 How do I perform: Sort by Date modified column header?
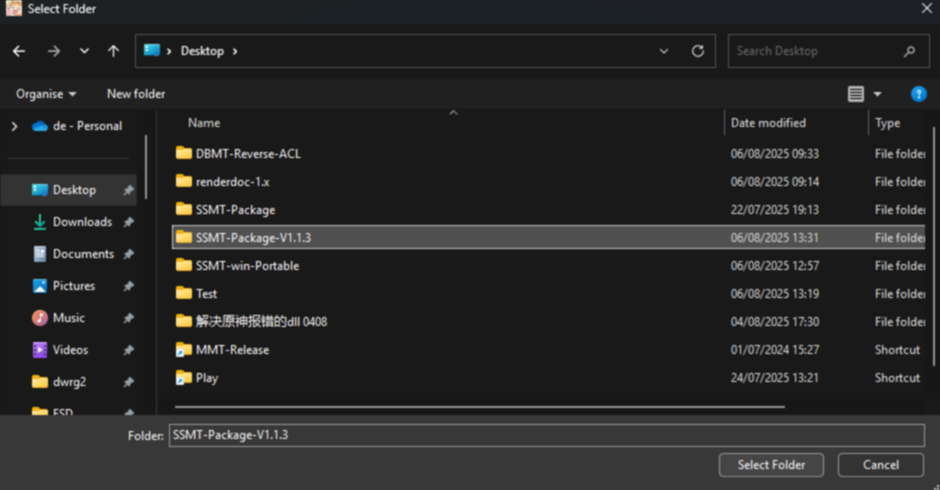[x=768, y=123]
